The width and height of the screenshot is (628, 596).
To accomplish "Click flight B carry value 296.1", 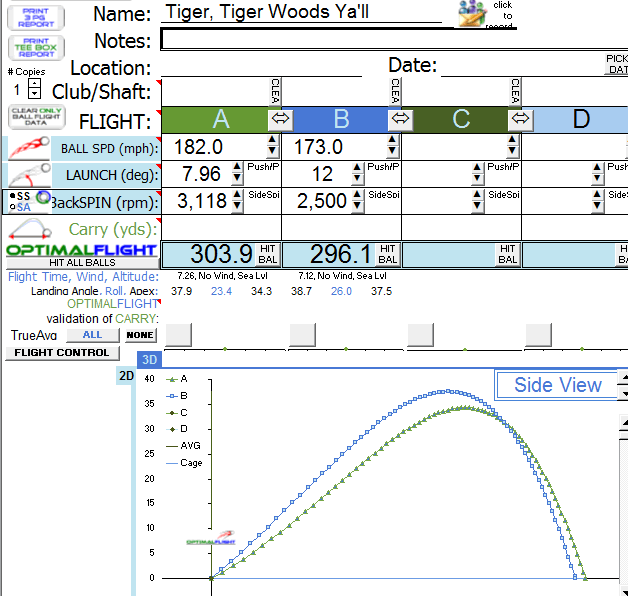I will click(340, 254).
